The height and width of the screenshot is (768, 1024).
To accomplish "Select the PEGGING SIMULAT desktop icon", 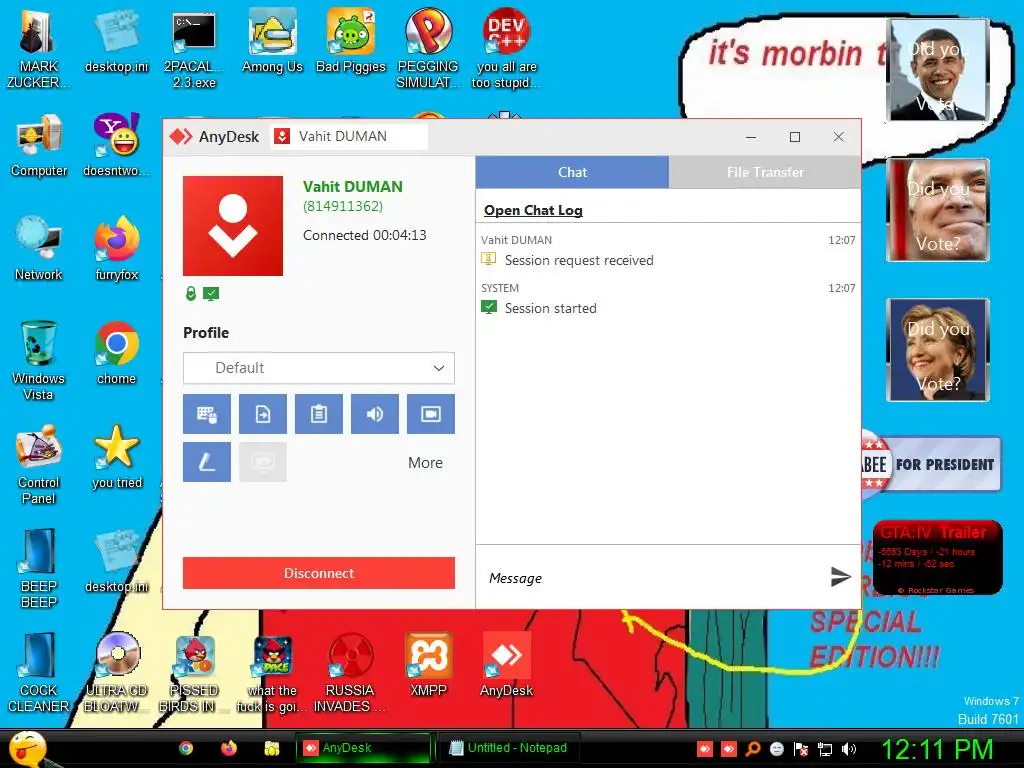I will (428, 49).
